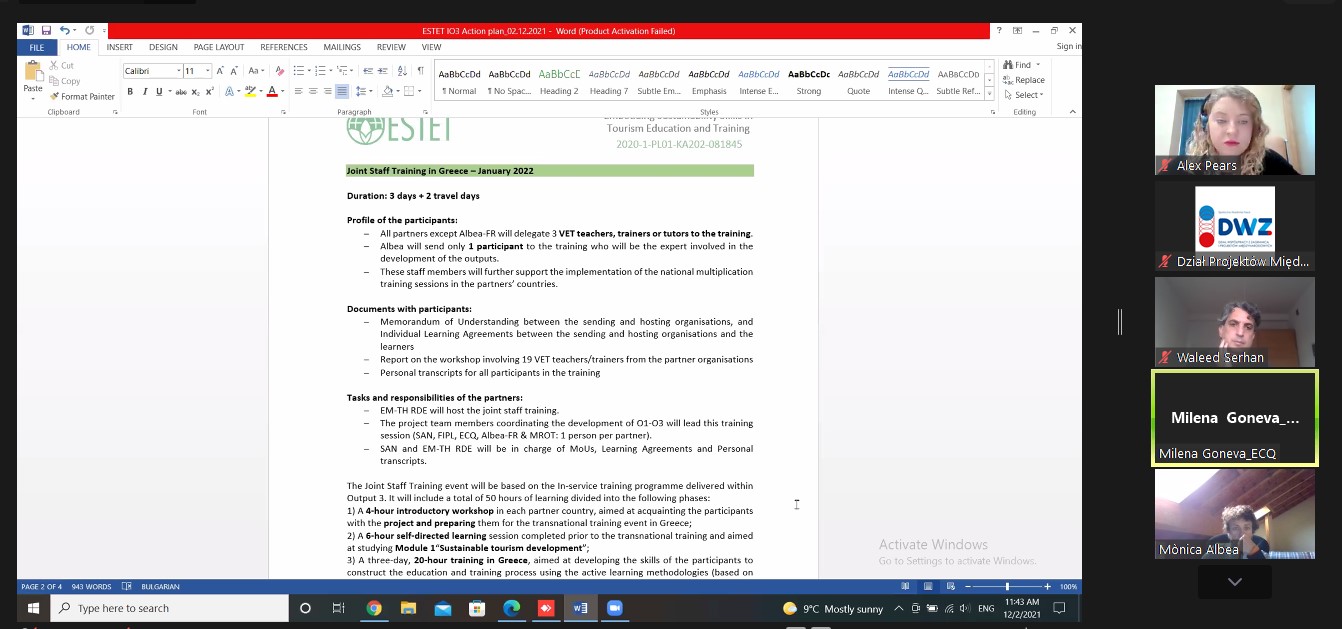
Task: Open the Paragraph dialog launcher
Action: tap(426, 112)
